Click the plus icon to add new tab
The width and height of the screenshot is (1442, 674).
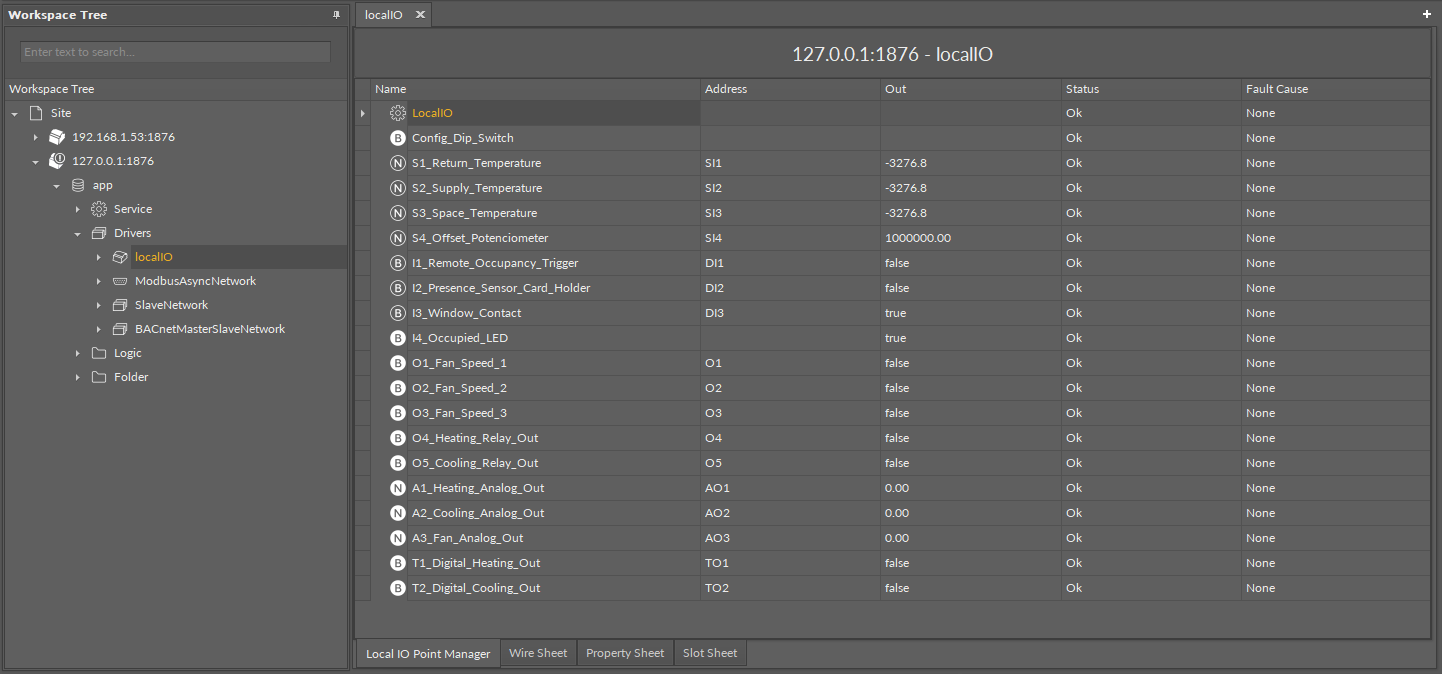(x=1427, y=14)
